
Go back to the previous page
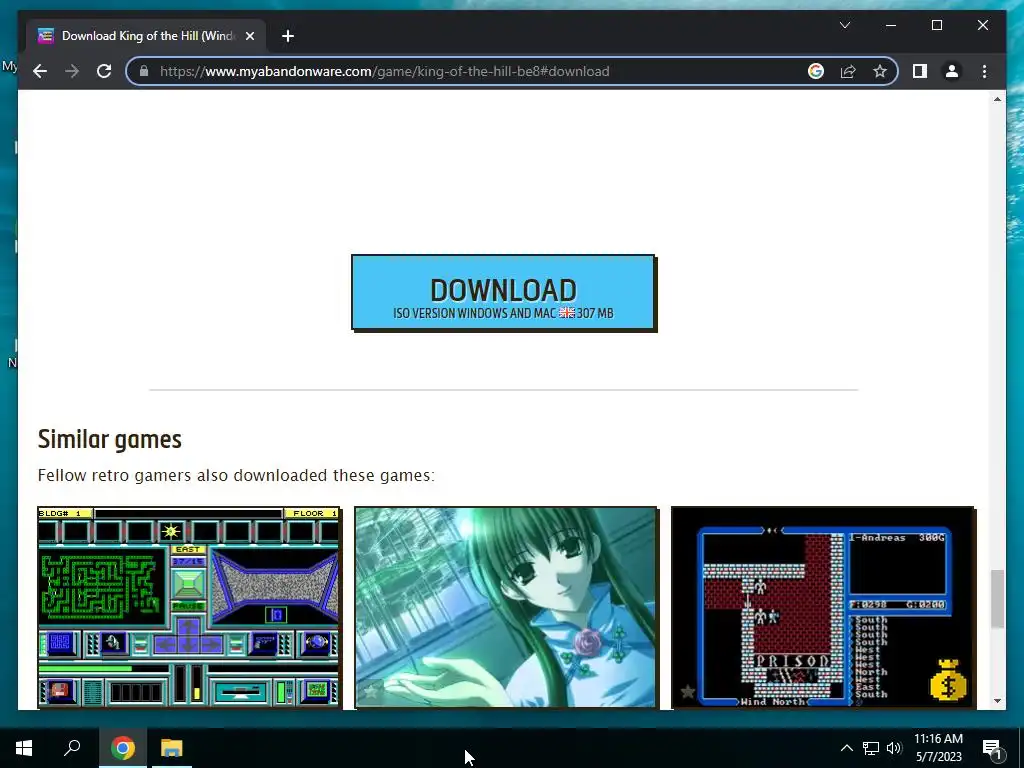[x=40, y=71]
